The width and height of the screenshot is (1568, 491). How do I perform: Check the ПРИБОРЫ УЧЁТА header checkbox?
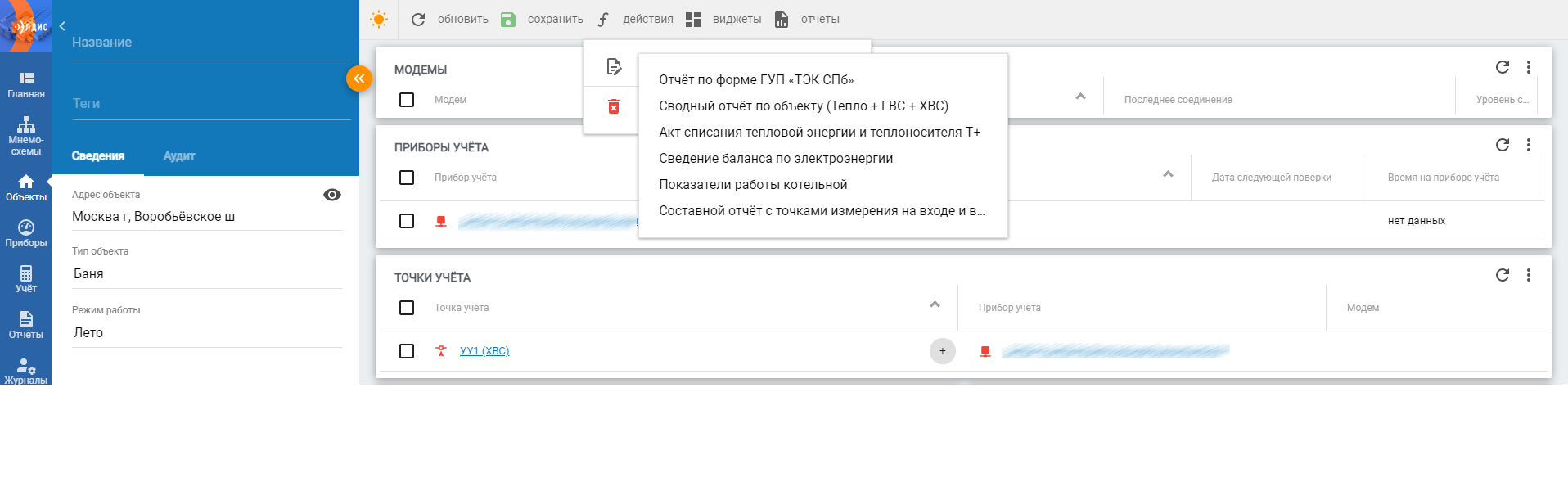407,178
